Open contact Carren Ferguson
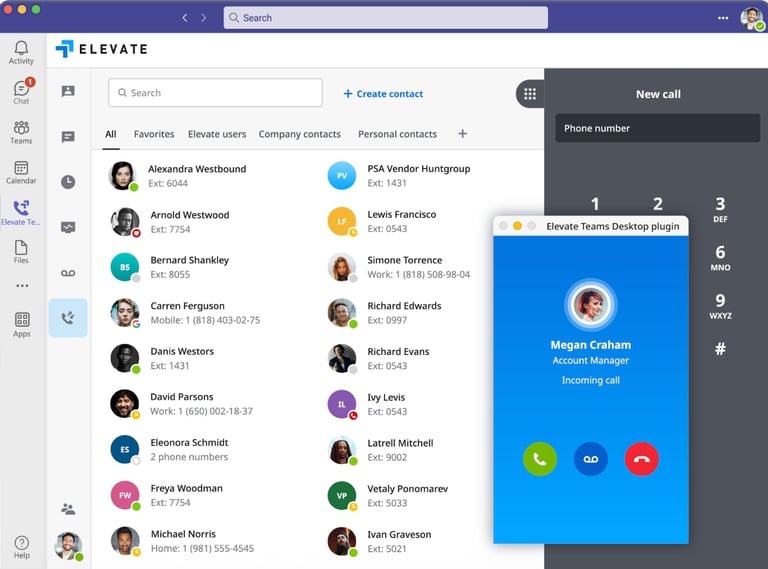The height and width of the screenshot is (569, 768). pos(185,312)
